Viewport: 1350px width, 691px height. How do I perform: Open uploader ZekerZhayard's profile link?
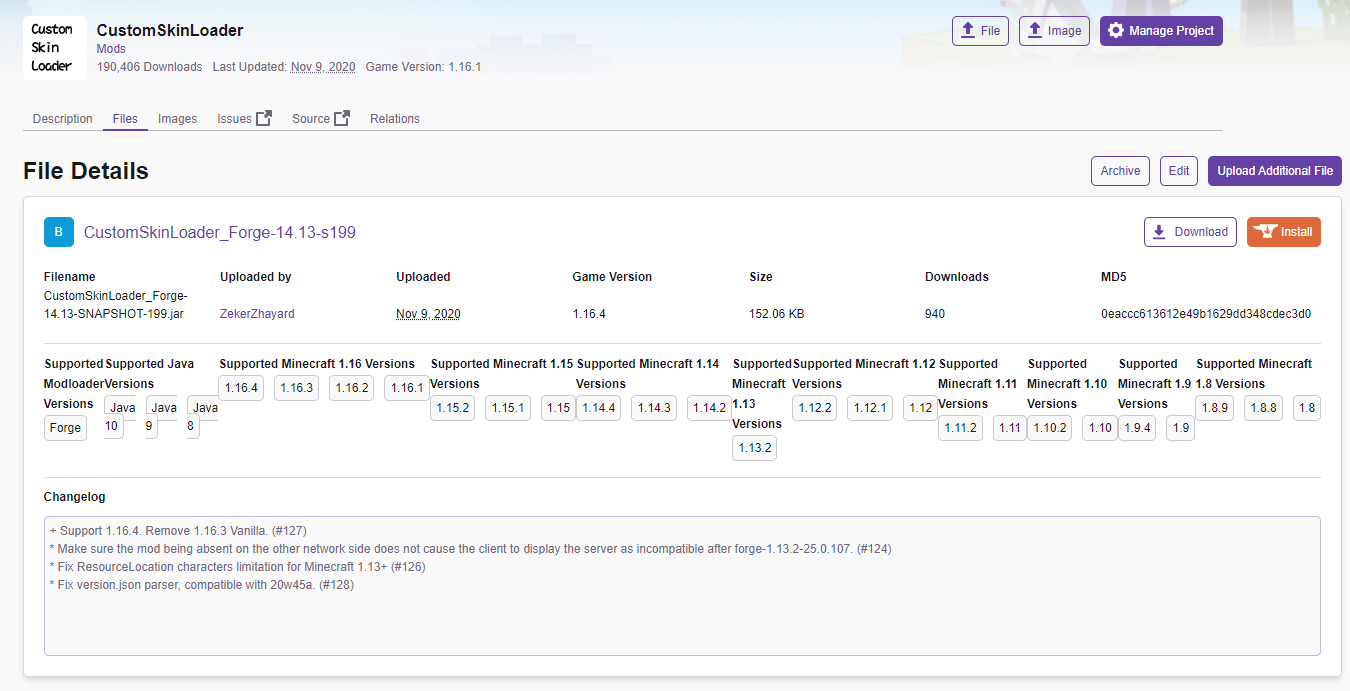click(x=257, y=314)
